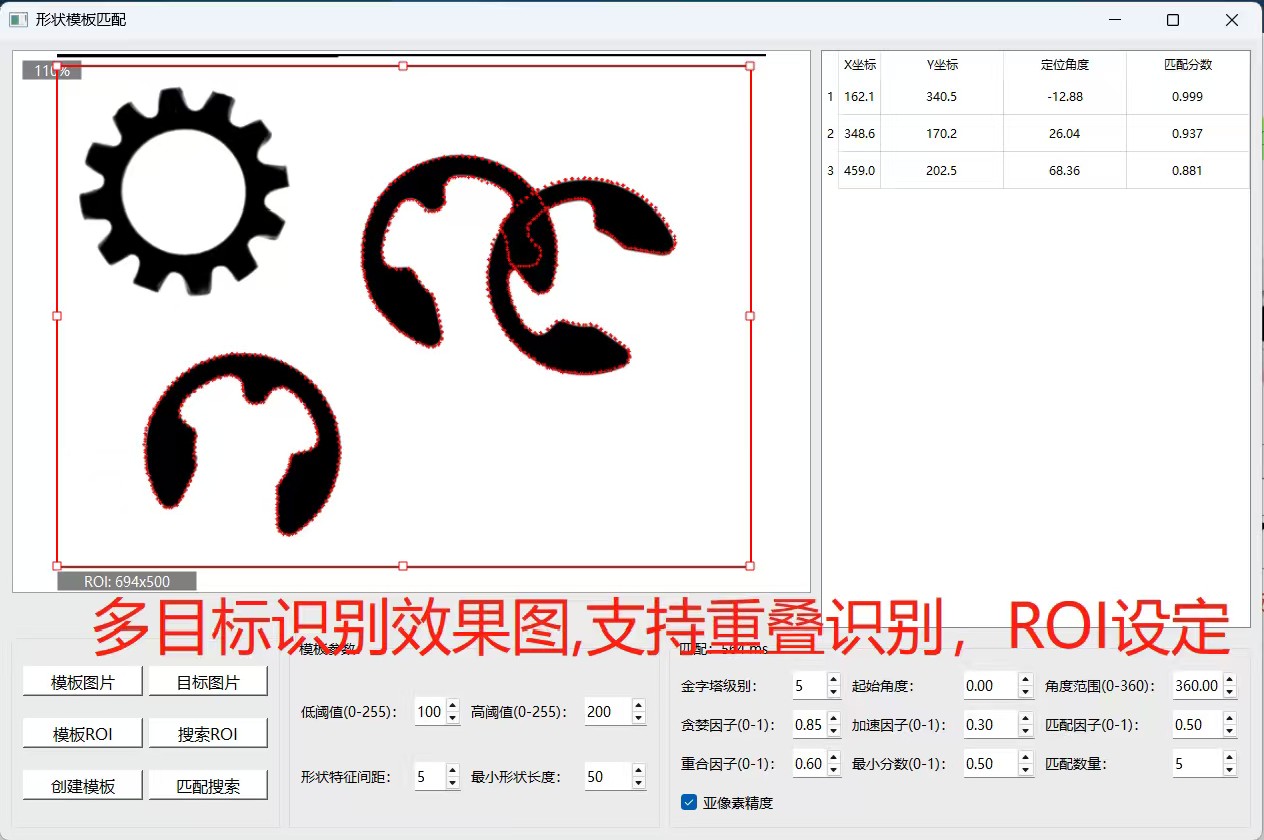Toggle the 亚像素精度 checkbox
The height and width of the screenshot is (840, 1264).
(x=689, y=802)
